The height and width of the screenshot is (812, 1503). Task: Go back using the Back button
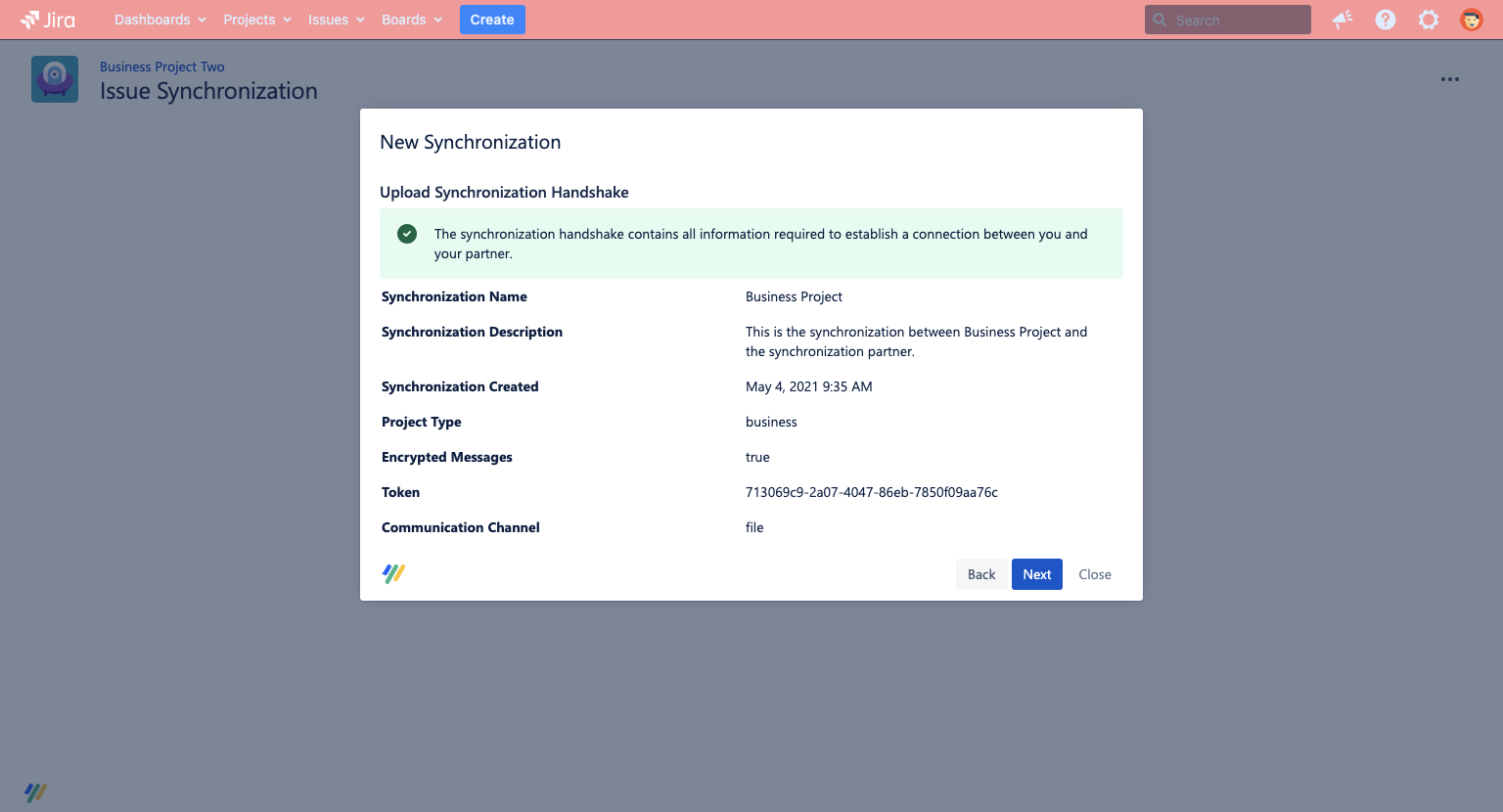pos(981,574)
